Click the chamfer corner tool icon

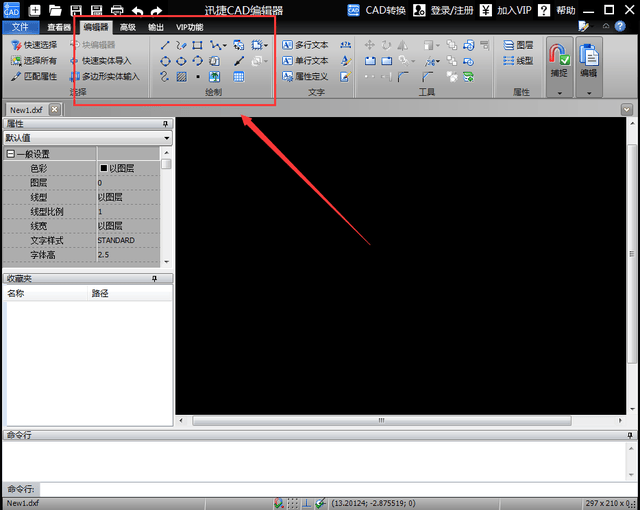tap(427, 76)
